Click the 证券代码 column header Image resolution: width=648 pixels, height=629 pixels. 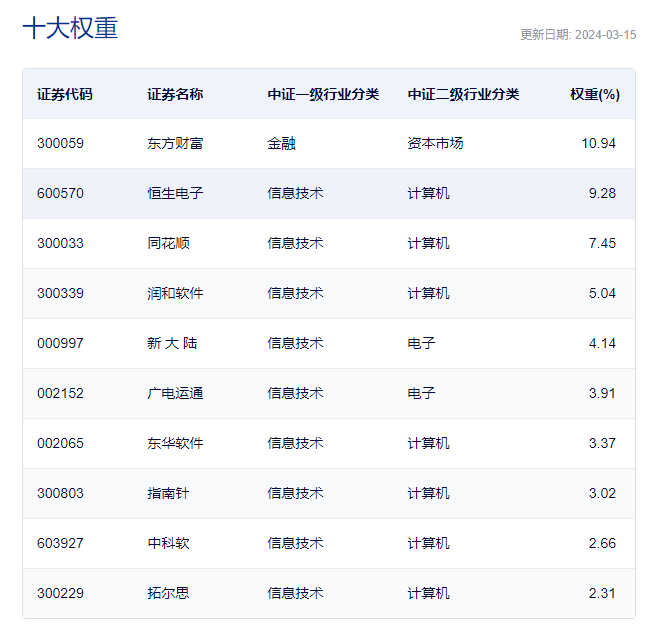(65, 94)
